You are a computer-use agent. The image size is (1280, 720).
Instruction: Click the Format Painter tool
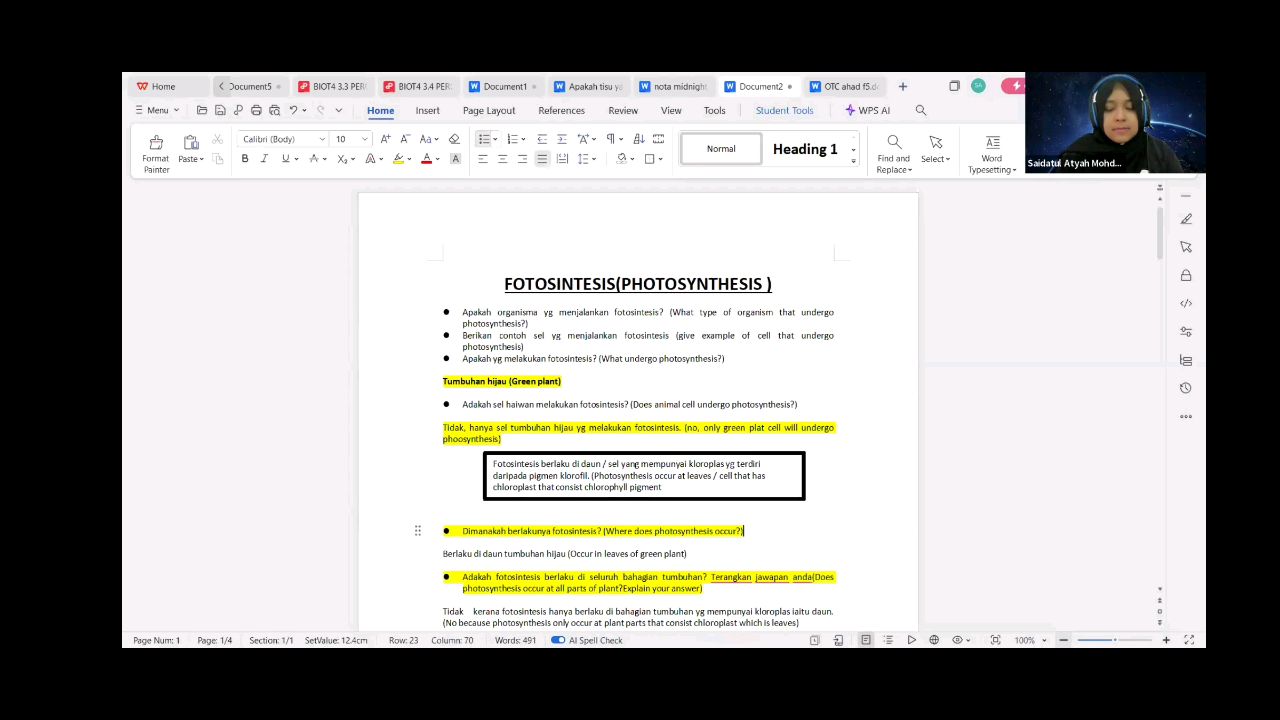[x=156, y=154]
